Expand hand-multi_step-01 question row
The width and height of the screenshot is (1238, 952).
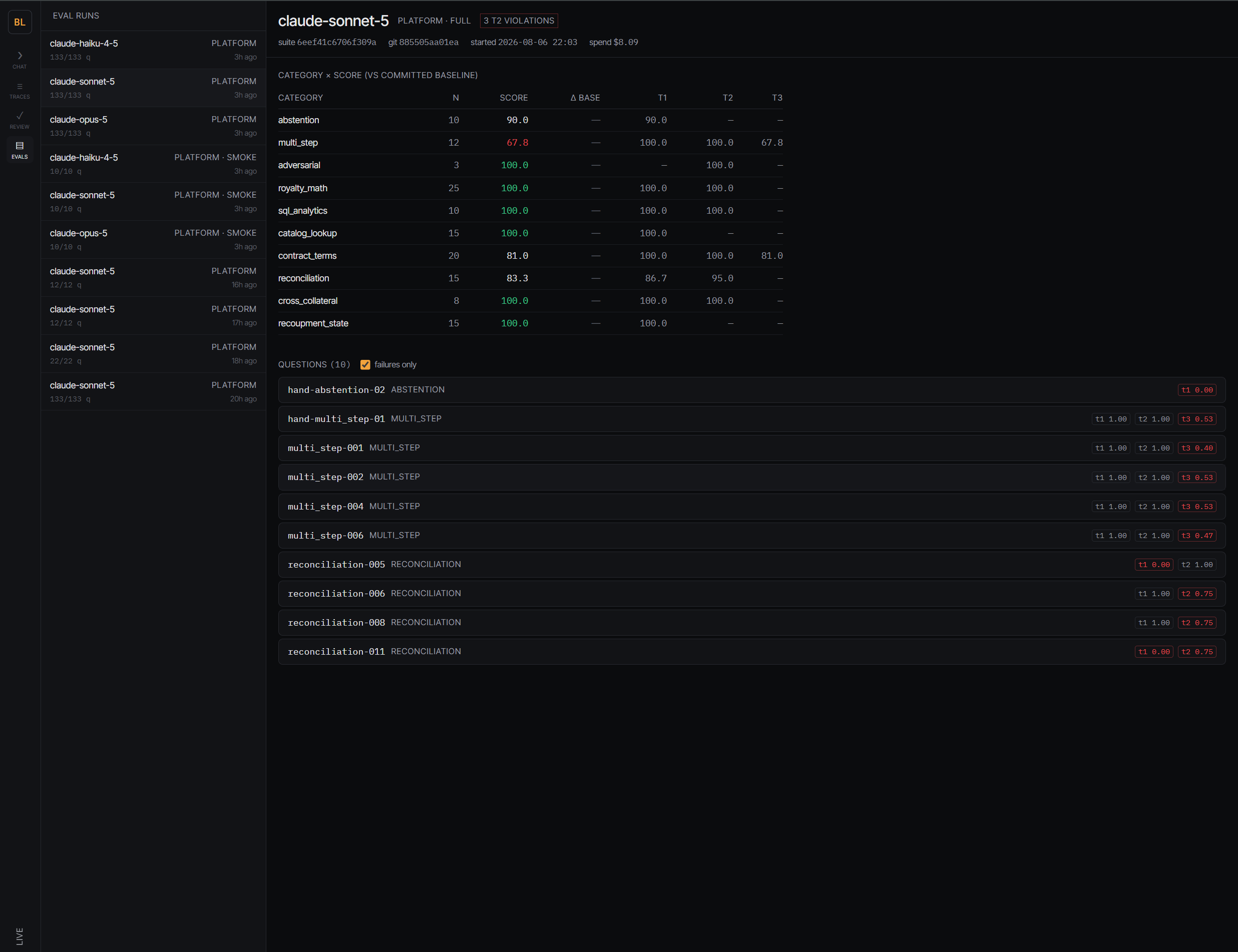tap(751, 419)
